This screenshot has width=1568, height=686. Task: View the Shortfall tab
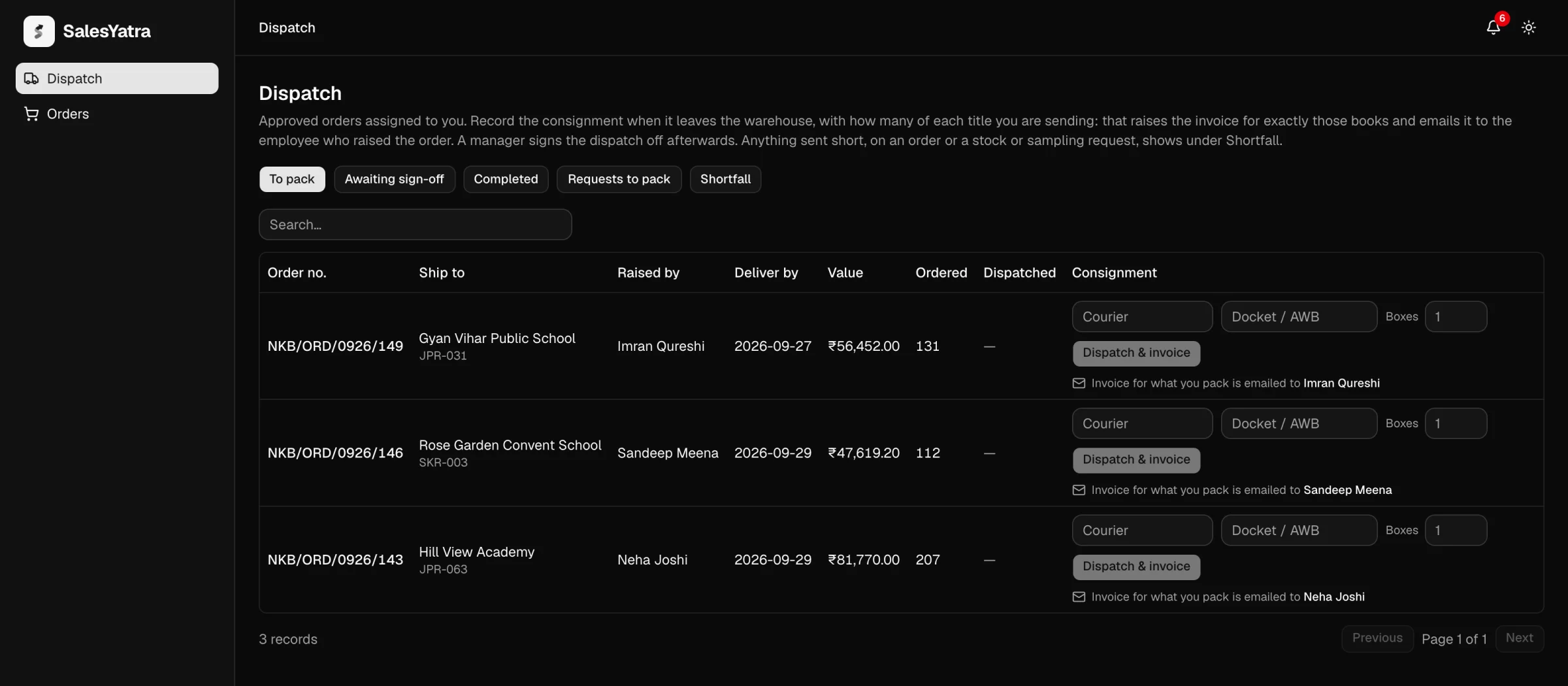click(725, 179)
